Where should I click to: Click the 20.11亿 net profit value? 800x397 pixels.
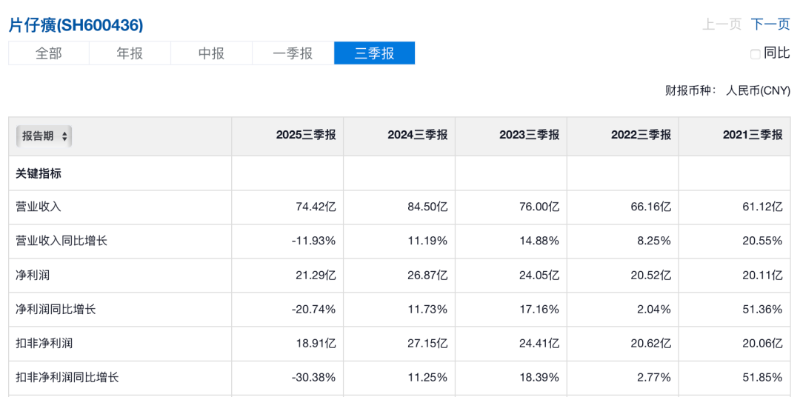[x=762, y=275]
